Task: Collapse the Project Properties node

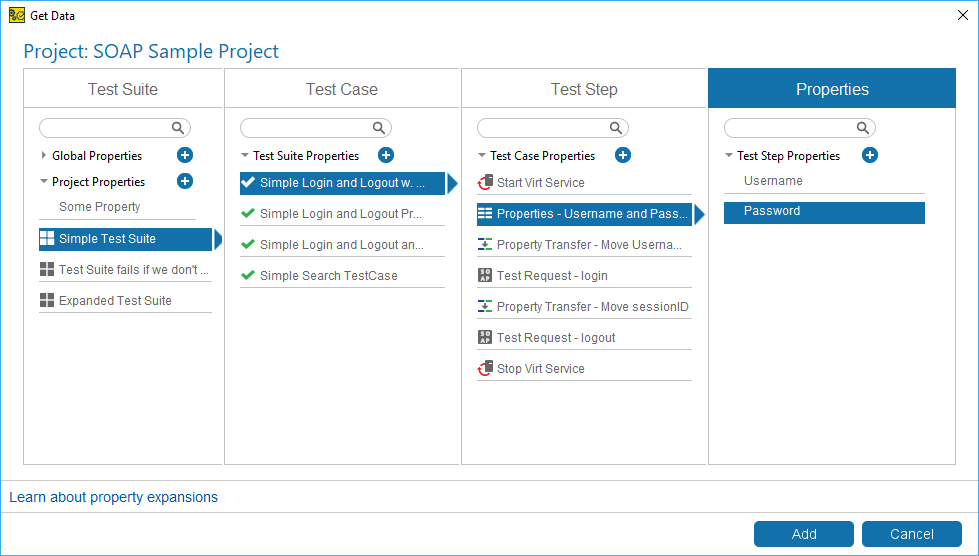Action: point(44,182)
